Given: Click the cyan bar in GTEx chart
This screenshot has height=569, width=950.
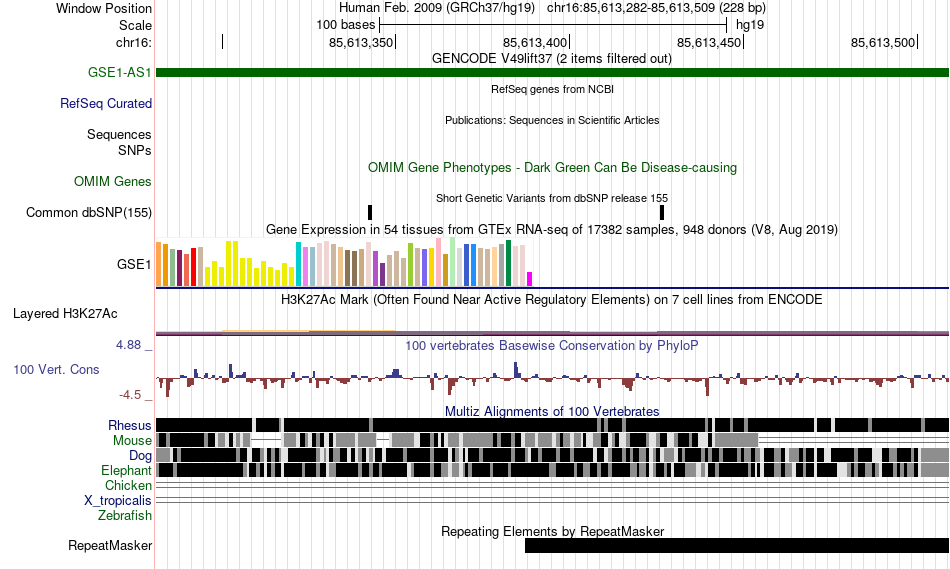Looking at the screenshot, I should pyautogui.click(x=298, y=264).
